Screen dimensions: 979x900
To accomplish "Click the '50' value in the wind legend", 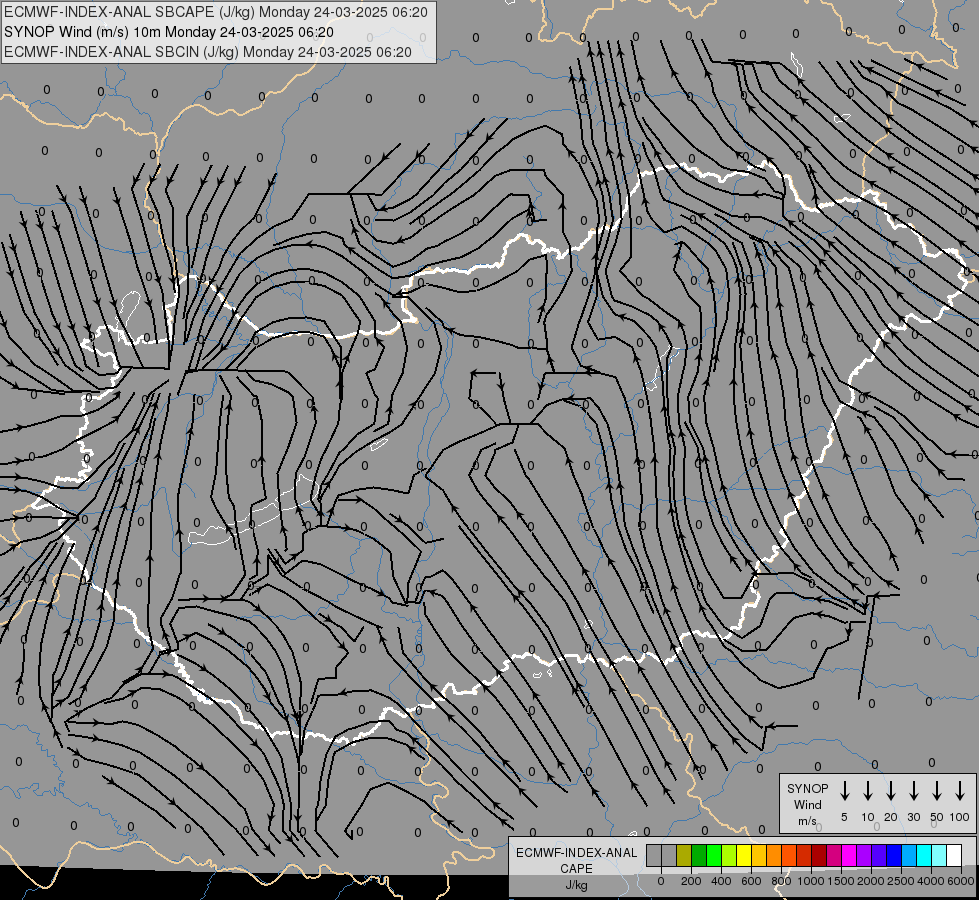I will tap(937, 817).
